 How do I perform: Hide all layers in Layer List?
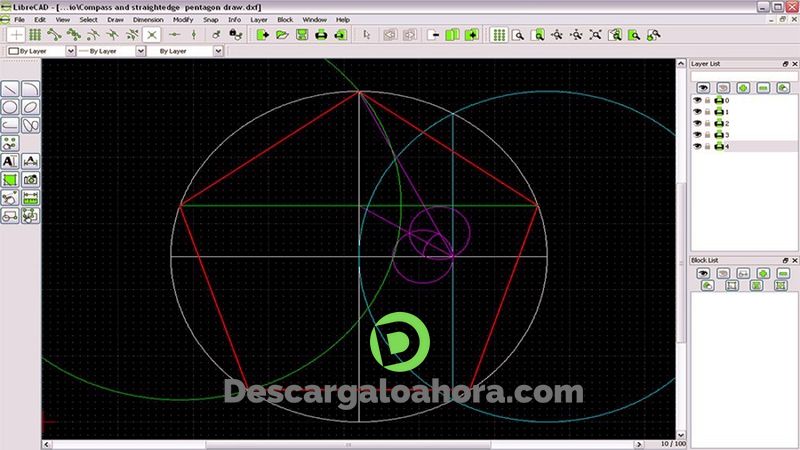click(x=723, y=88)
